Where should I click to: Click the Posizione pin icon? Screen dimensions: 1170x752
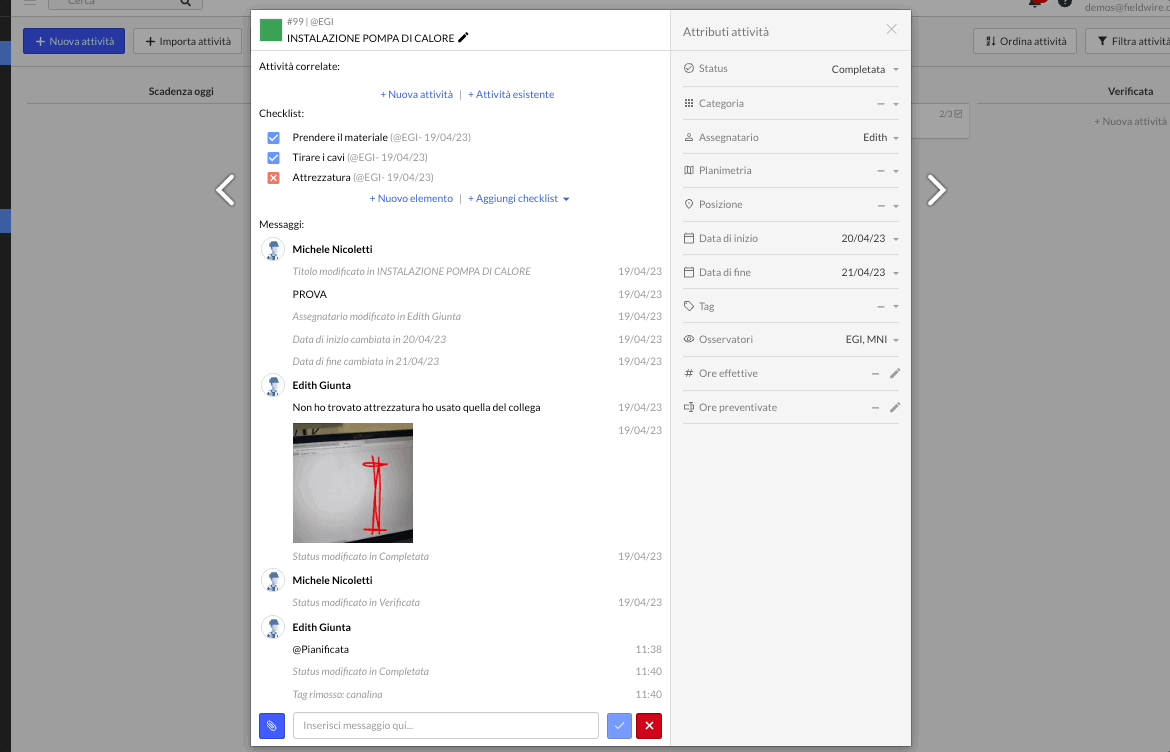689,204
